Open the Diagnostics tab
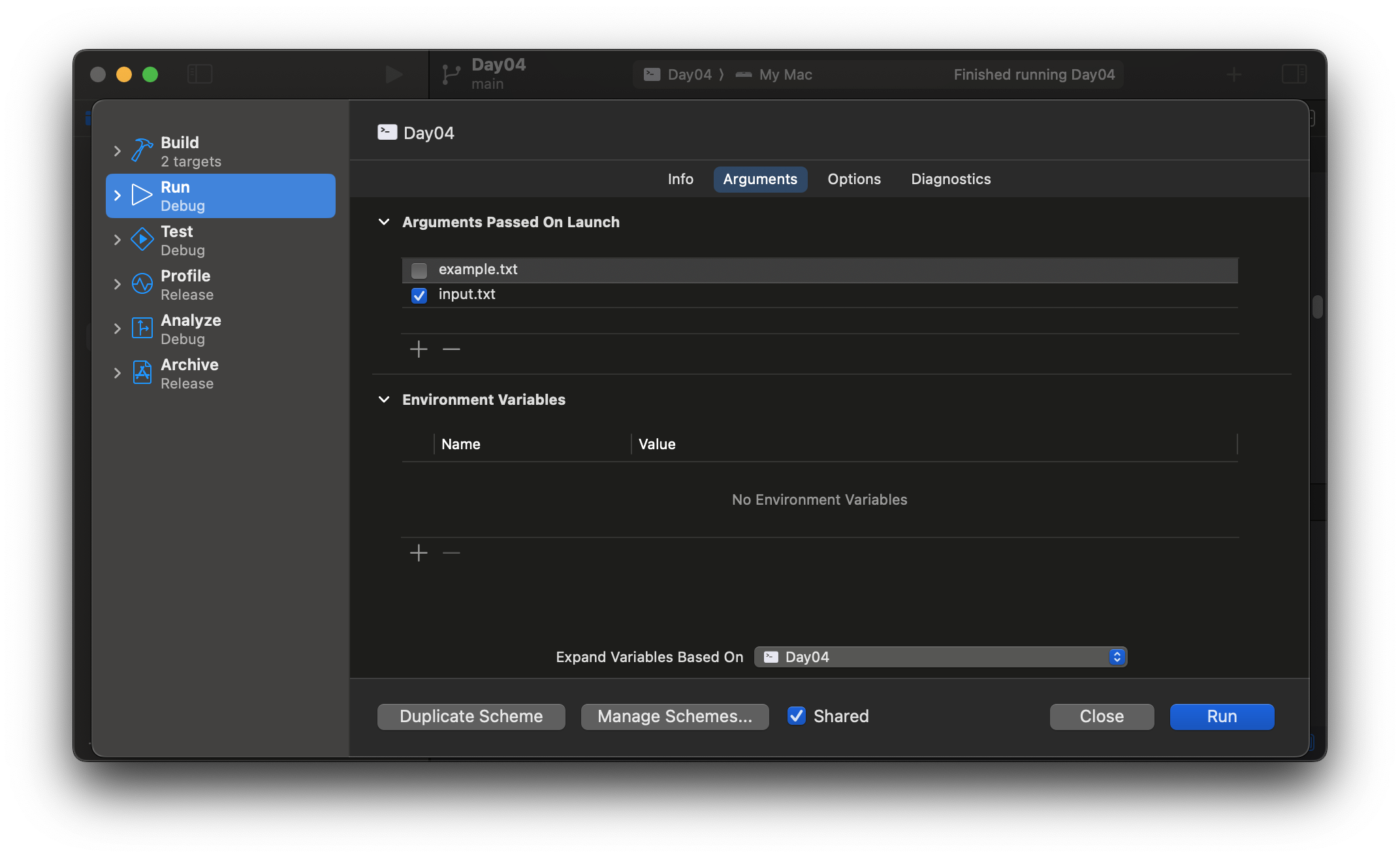 coord(951,179)
